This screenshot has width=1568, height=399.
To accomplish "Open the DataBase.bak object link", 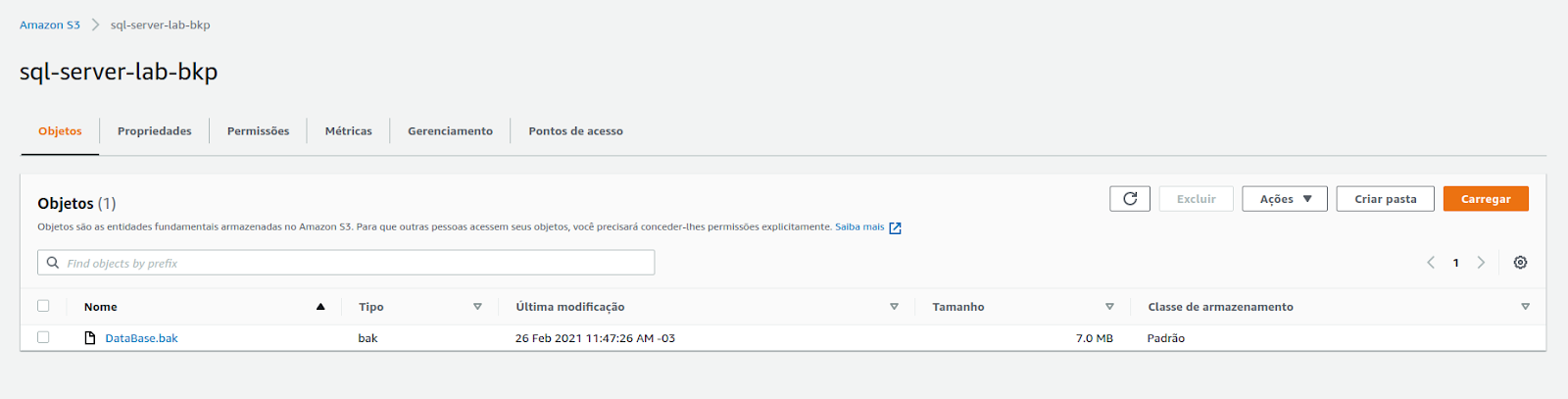I will [142, 338].
